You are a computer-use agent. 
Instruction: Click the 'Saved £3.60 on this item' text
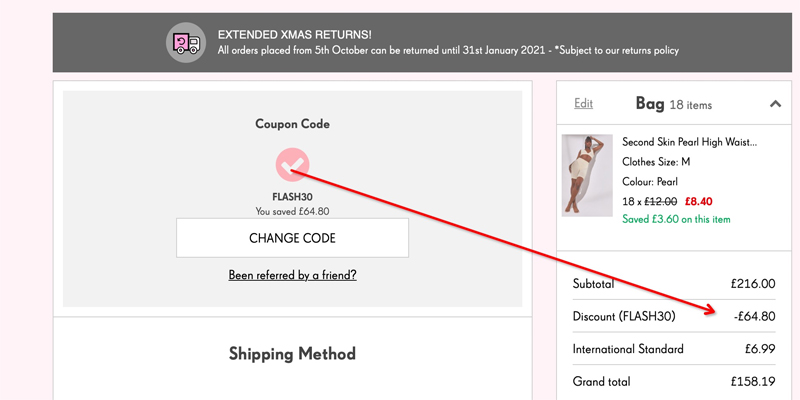(x=676, y=219)
